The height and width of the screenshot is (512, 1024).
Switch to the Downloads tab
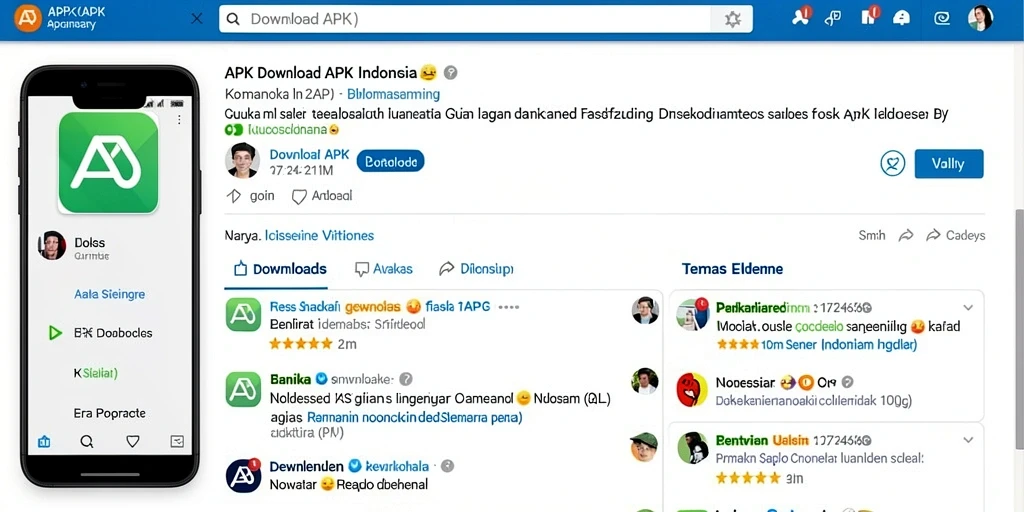pos(280,269)
